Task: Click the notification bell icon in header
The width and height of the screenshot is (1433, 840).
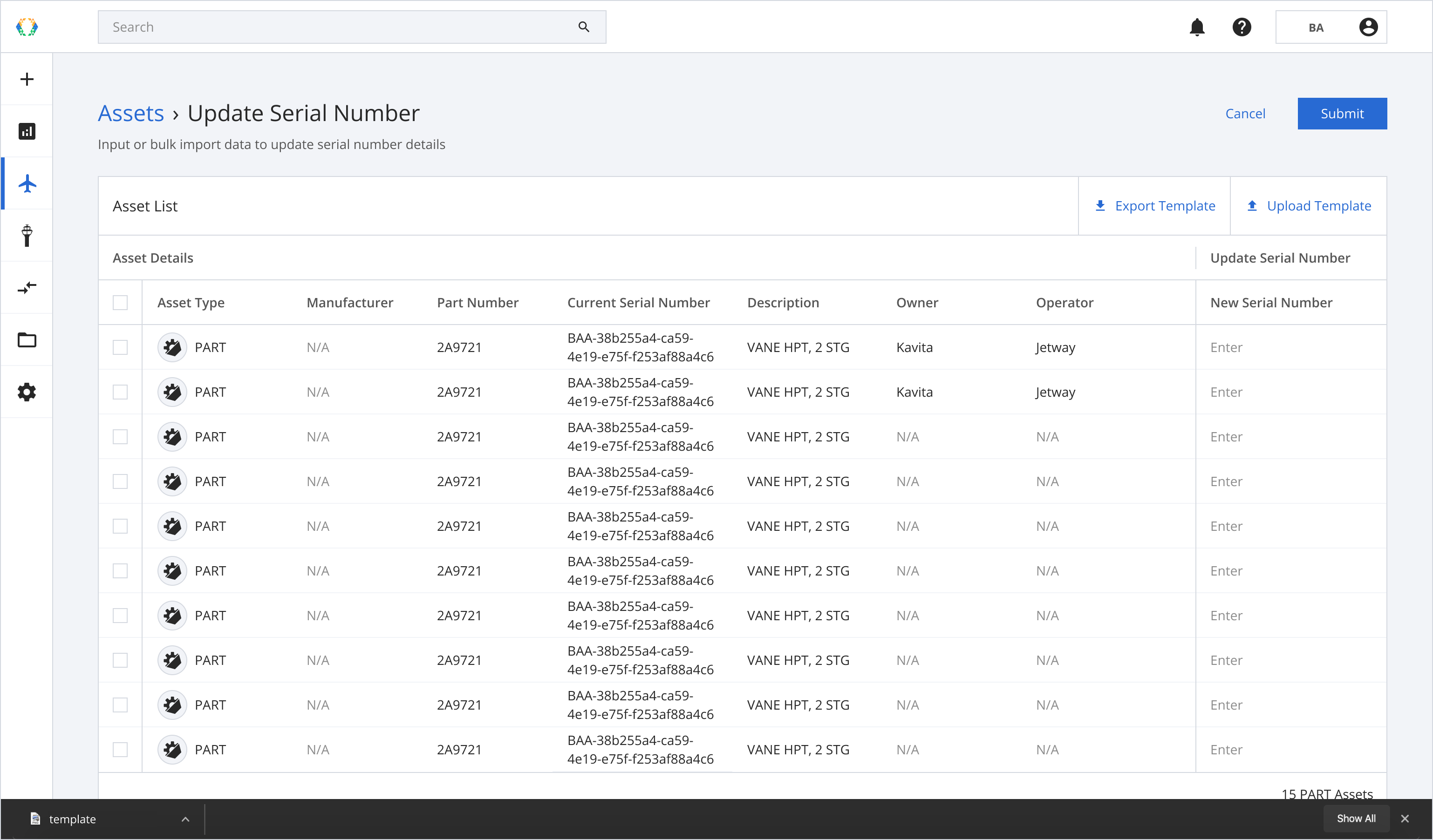Action: pos(1197,27)
